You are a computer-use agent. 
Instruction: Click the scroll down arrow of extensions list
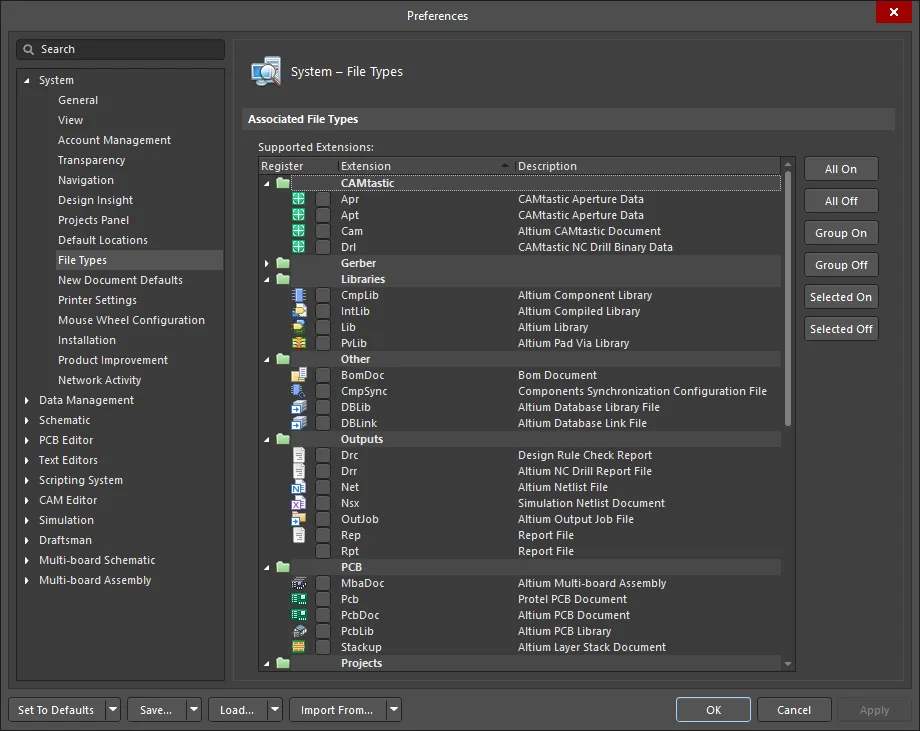(788, 664)
